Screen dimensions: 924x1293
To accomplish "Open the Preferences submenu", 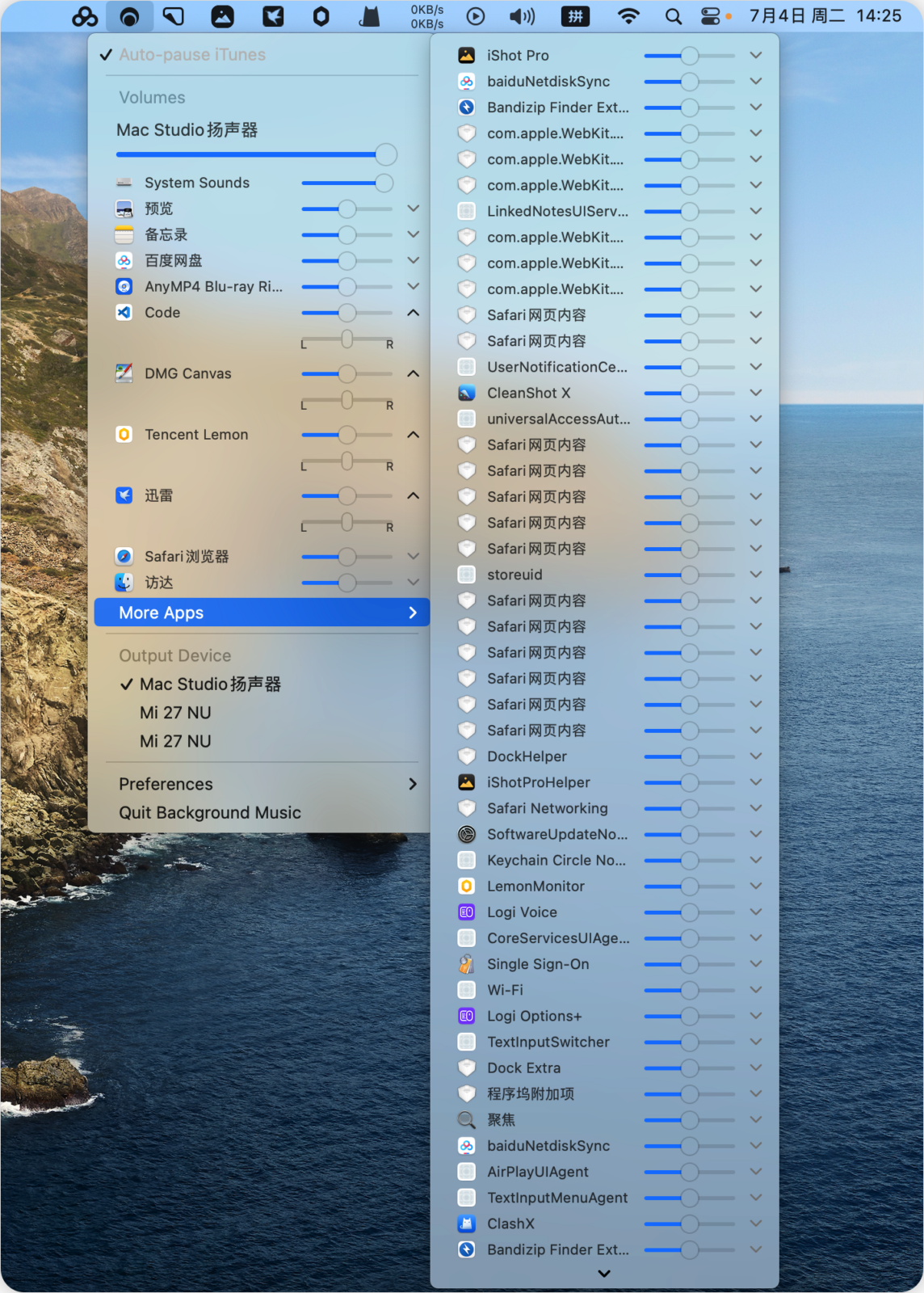I will pos(262,784).
